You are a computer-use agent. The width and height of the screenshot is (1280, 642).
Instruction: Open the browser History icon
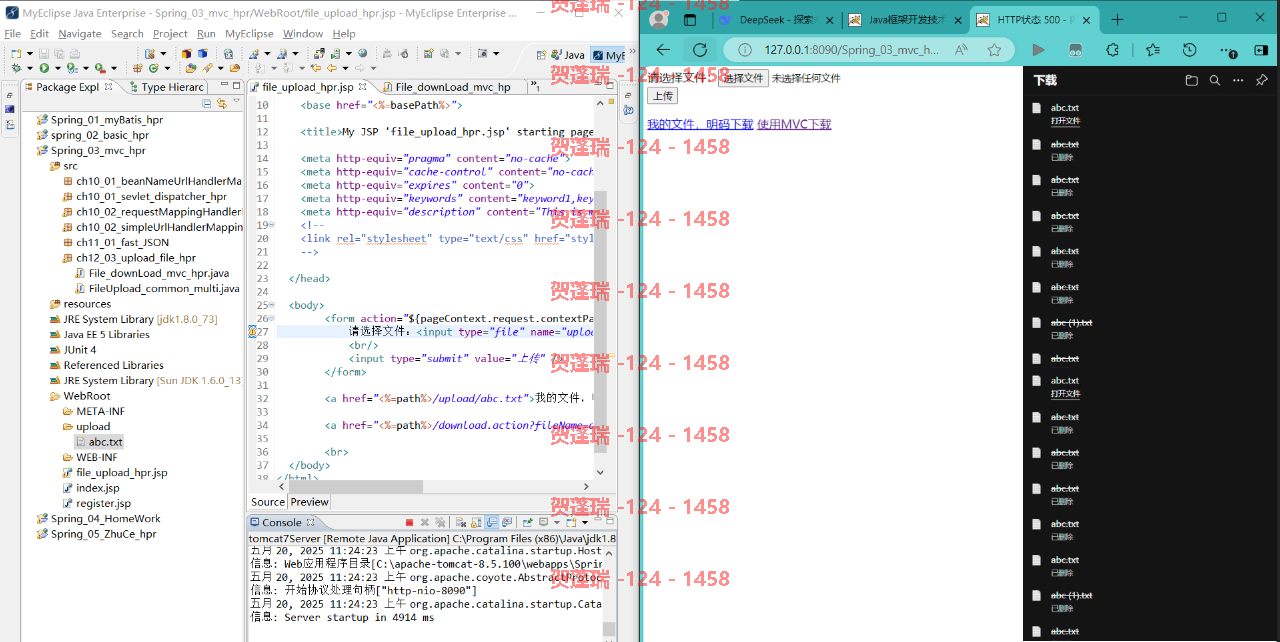pyautogui.click(x=1189, y=49)
